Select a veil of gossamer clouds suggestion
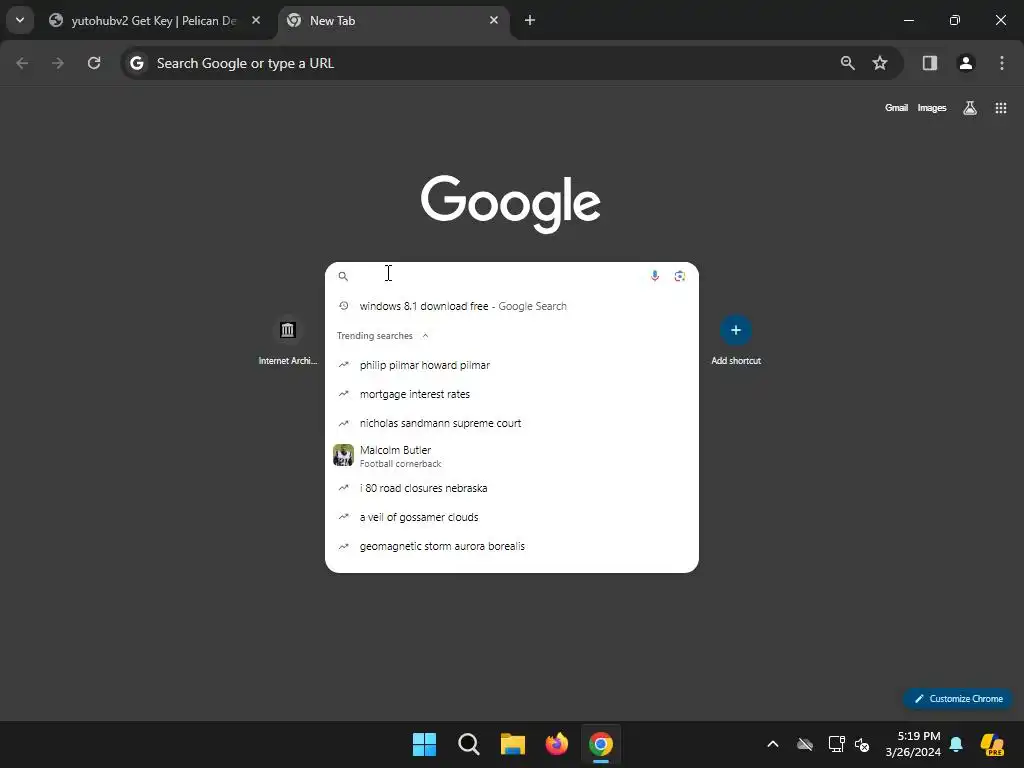The width and height of the screenshot is (1024, 768). tap(512, 517)
